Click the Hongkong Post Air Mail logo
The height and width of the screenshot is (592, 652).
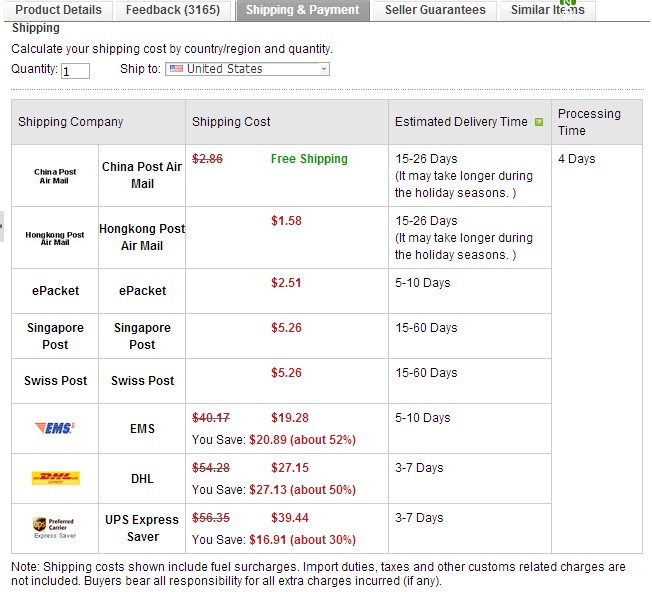55,238
